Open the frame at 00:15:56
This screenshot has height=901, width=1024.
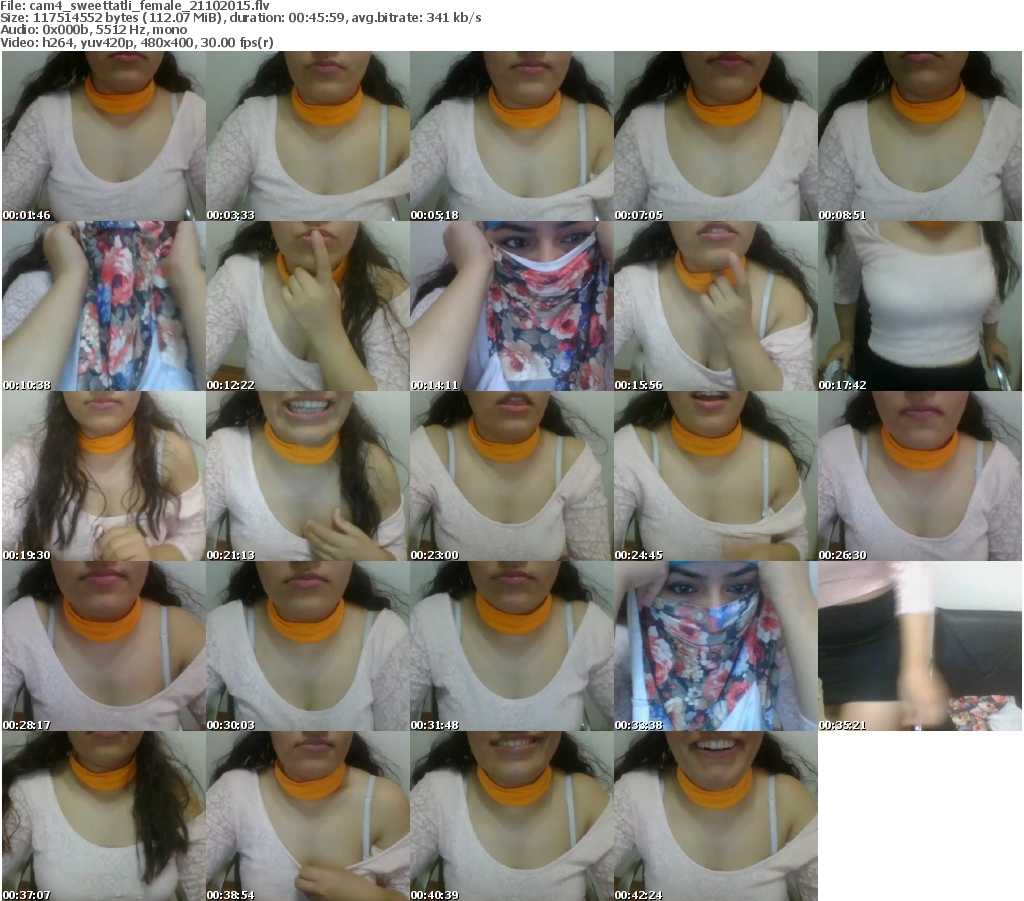tap(716, 306)
